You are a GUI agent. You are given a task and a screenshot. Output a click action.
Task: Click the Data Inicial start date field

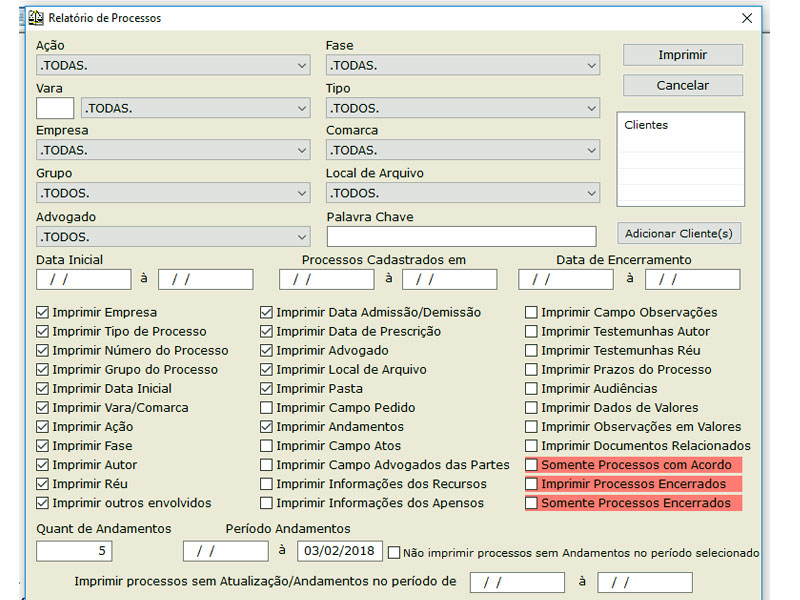coord(84,279)
